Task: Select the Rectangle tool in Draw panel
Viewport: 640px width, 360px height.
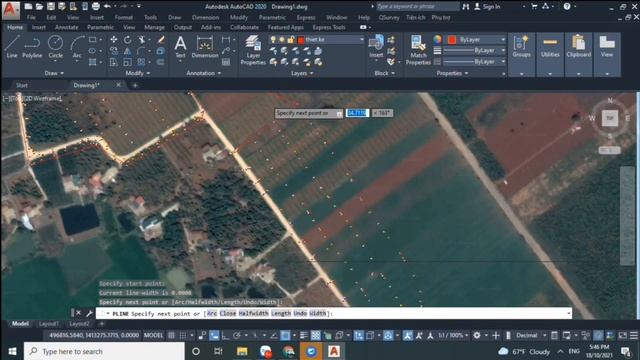Action: [x=93, y=40]
